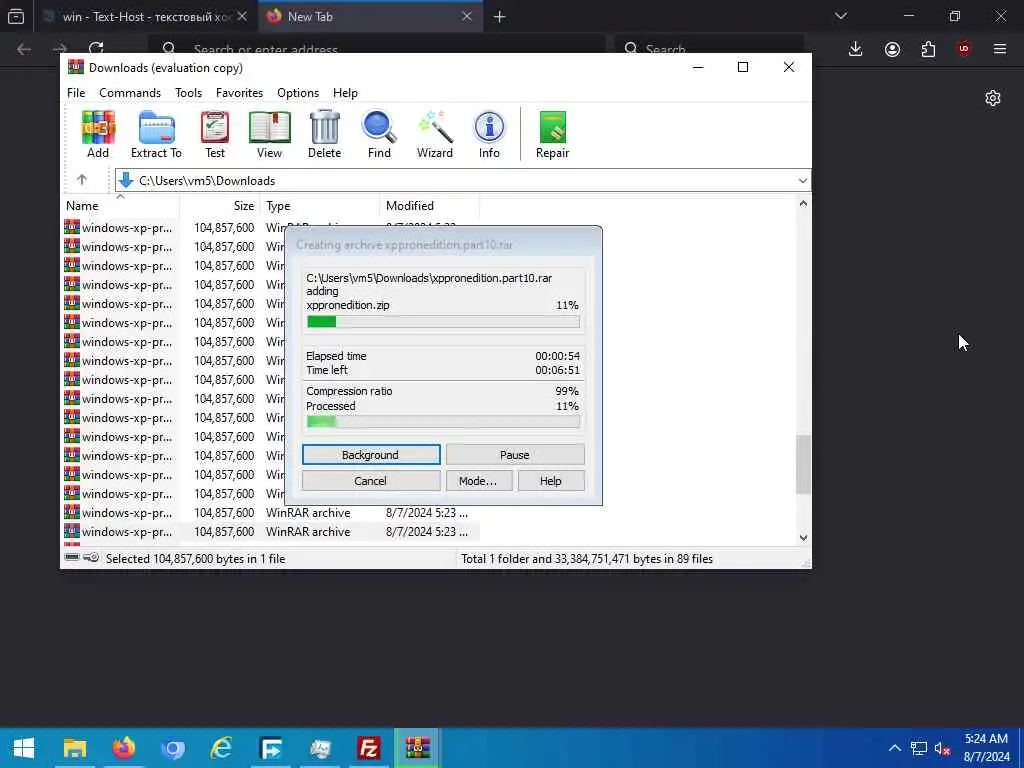Click the Compression ratio 99% value
This screenshot has width=1024, height=768.
[x=566, y=391]
